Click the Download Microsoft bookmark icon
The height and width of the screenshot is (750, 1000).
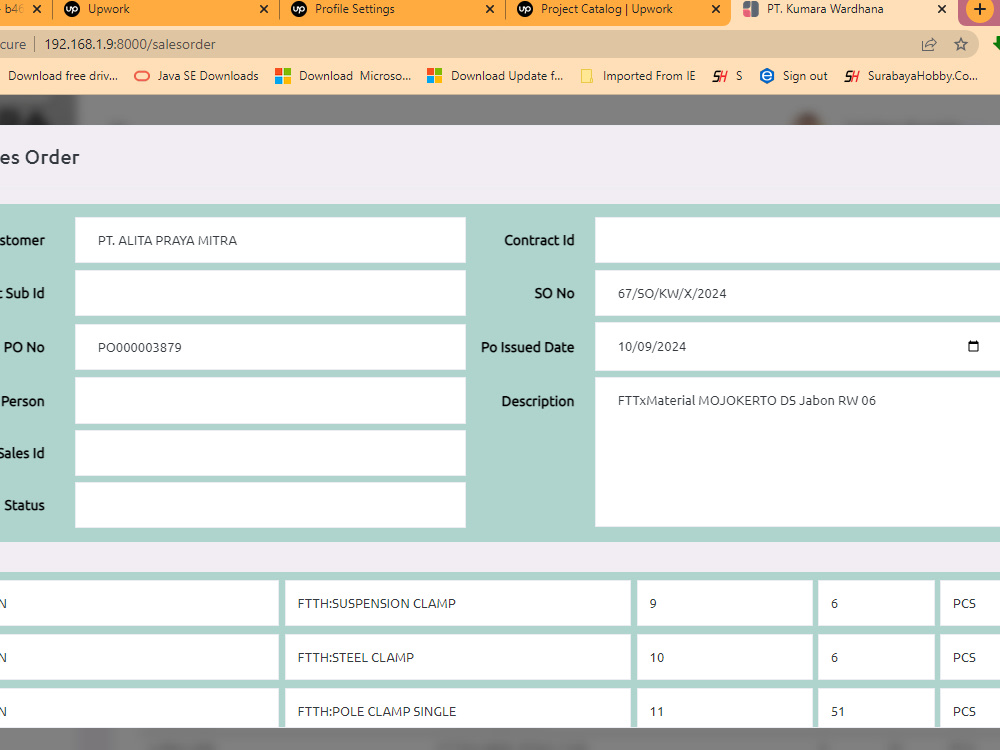coord(281,75)
